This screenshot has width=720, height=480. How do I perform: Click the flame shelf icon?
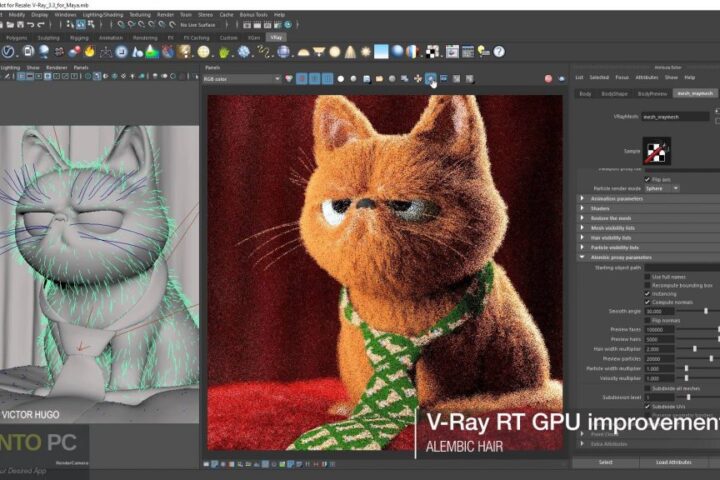coord(89,52)
